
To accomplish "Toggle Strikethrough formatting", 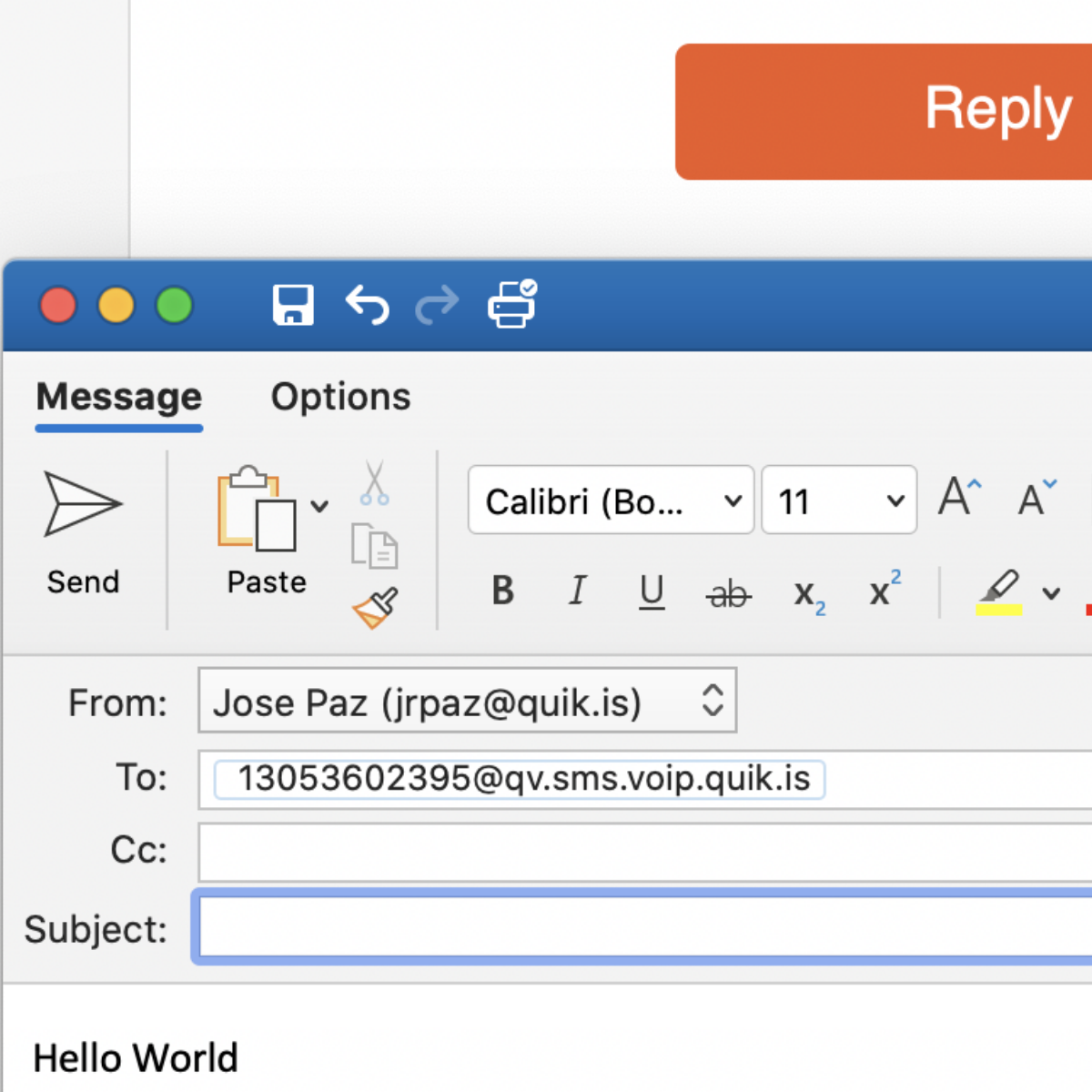I will tap(728, 595).
